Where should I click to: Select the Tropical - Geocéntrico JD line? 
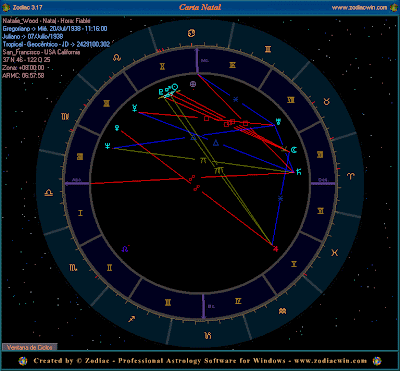click(56, 44)
